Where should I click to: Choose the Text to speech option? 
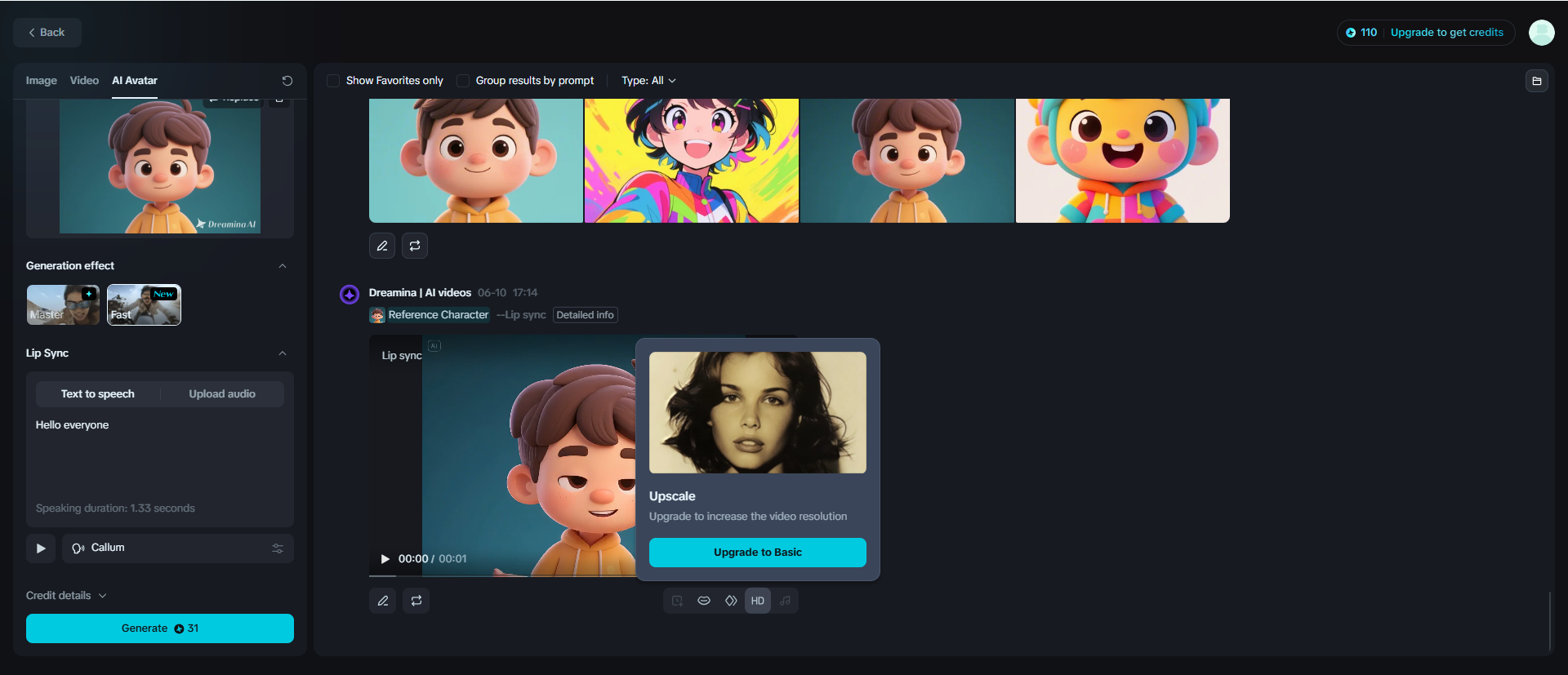click(98, 394)
